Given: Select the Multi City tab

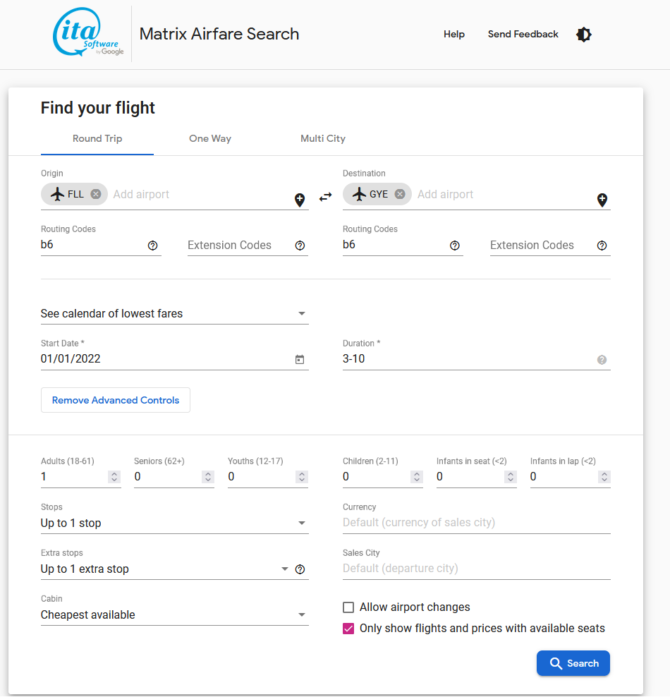Looking at the screenshot, I should pos(323,139).
